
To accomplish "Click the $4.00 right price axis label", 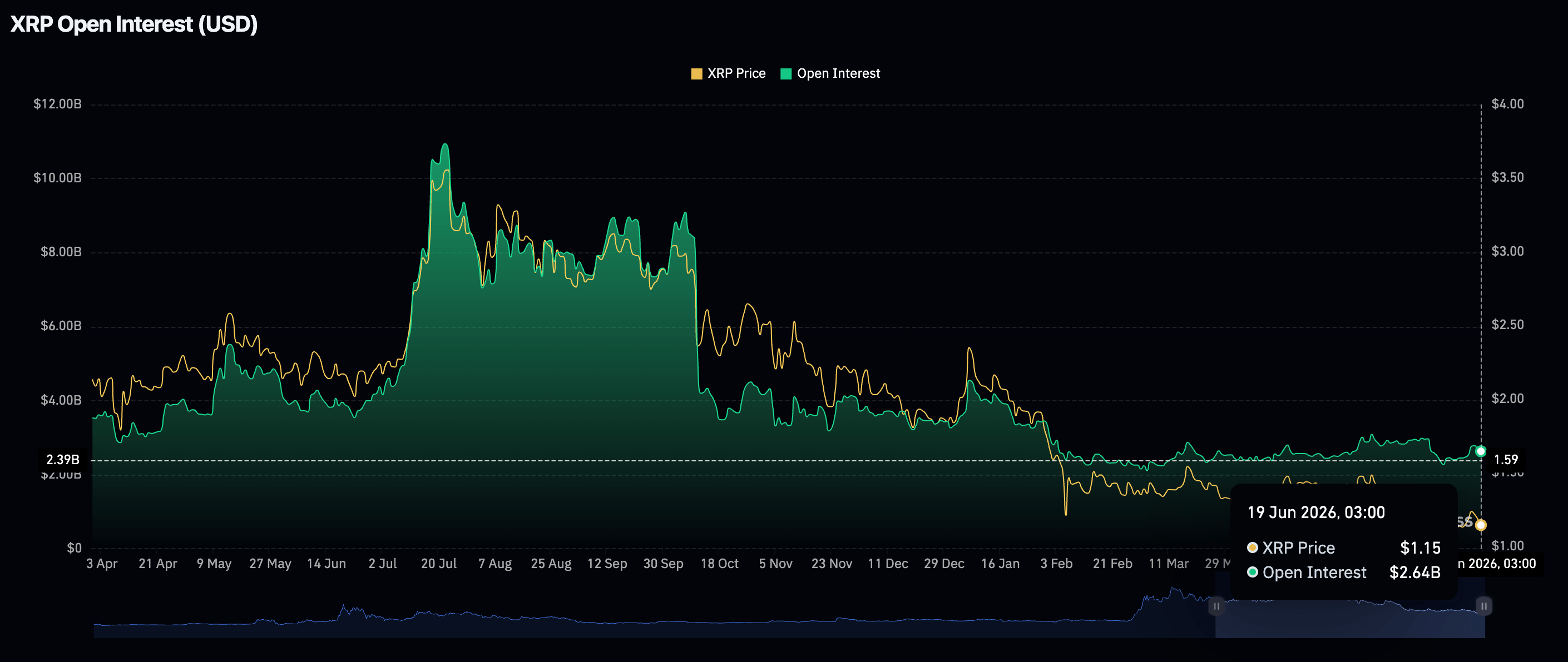I will click(x=1507, y=104).
